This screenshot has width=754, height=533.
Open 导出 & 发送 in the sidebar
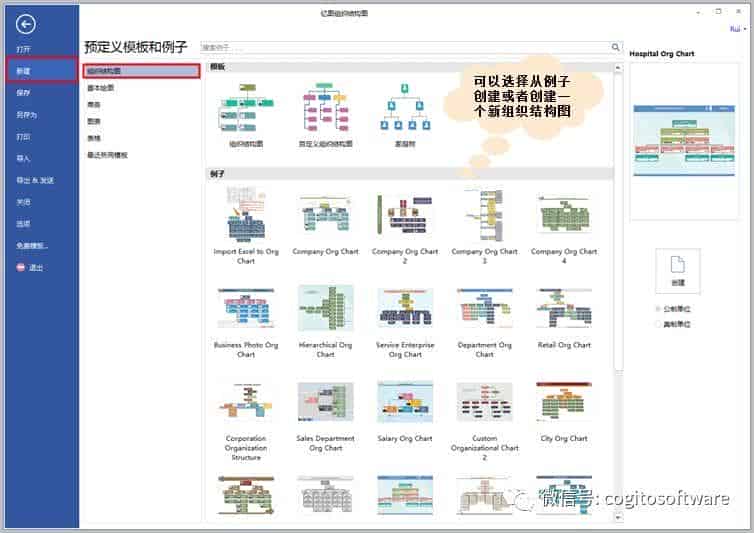[x=35, y=180]
